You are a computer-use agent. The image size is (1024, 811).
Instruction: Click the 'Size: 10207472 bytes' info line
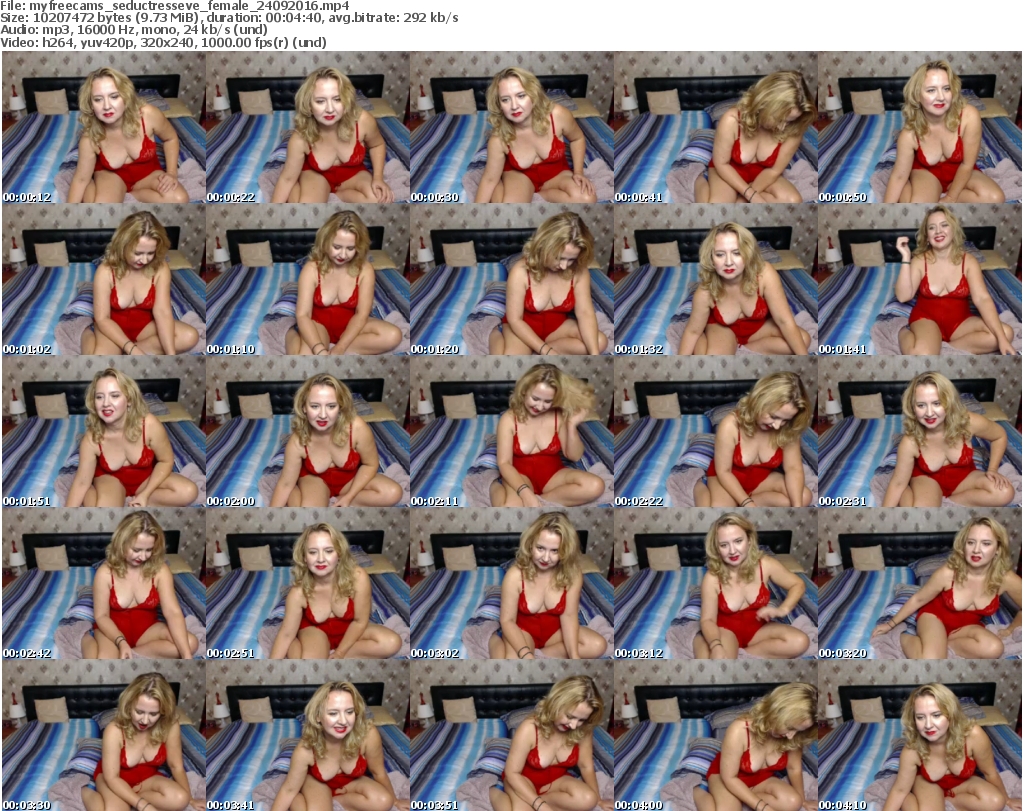[229, 18]
